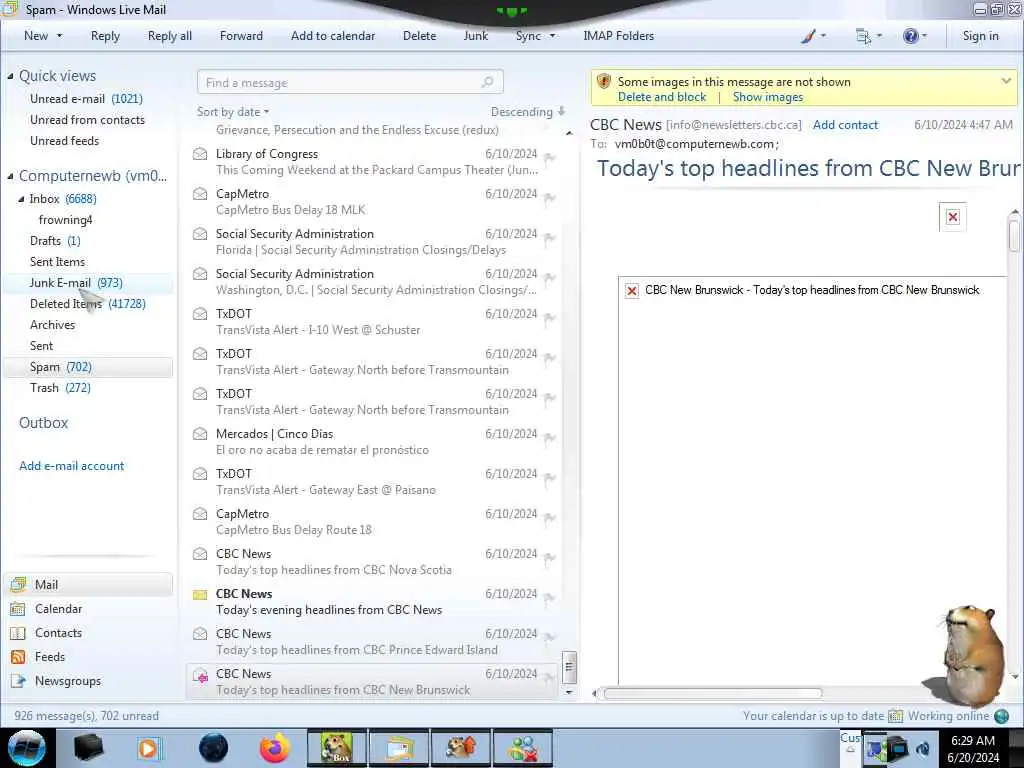Flag the Florida Social Security Administration message

click(x=550, y=238)
